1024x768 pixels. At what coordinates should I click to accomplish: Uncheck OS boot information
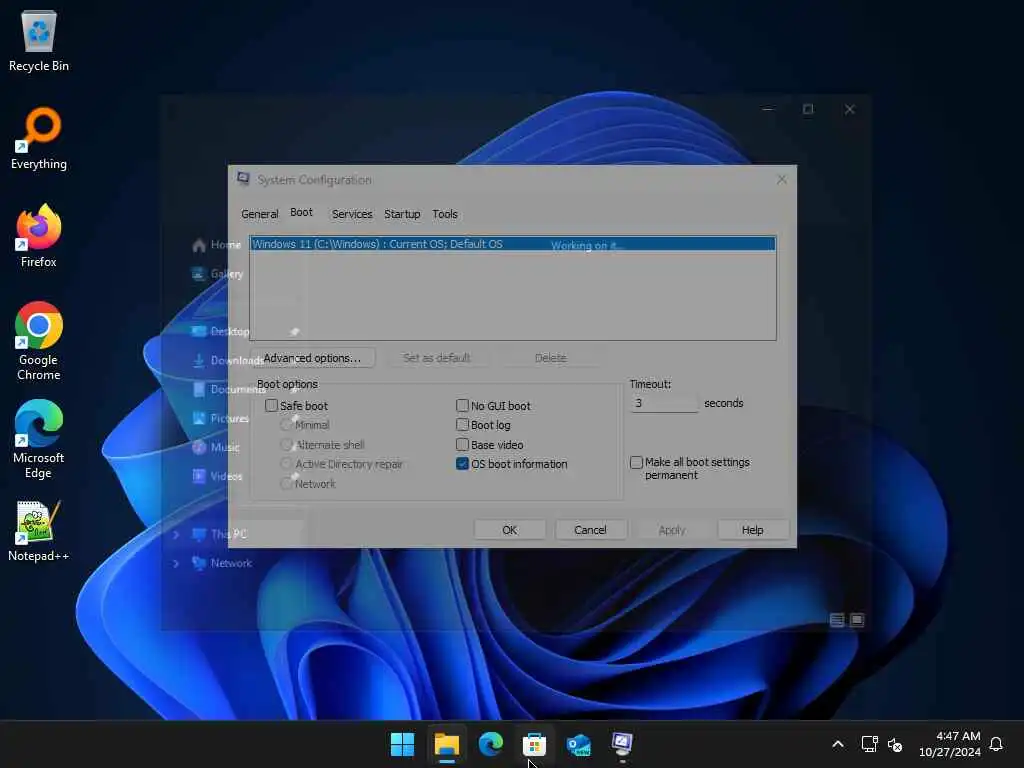tap(462, 464)
